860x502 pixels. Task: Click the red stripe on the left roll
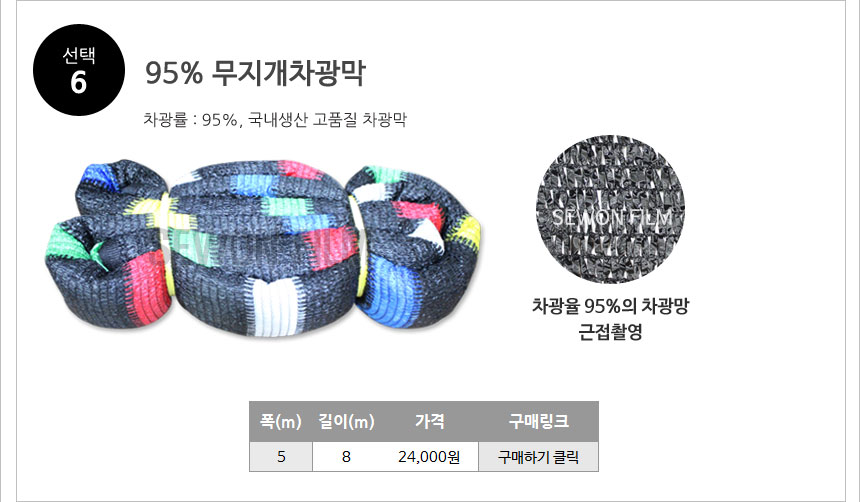147,291
